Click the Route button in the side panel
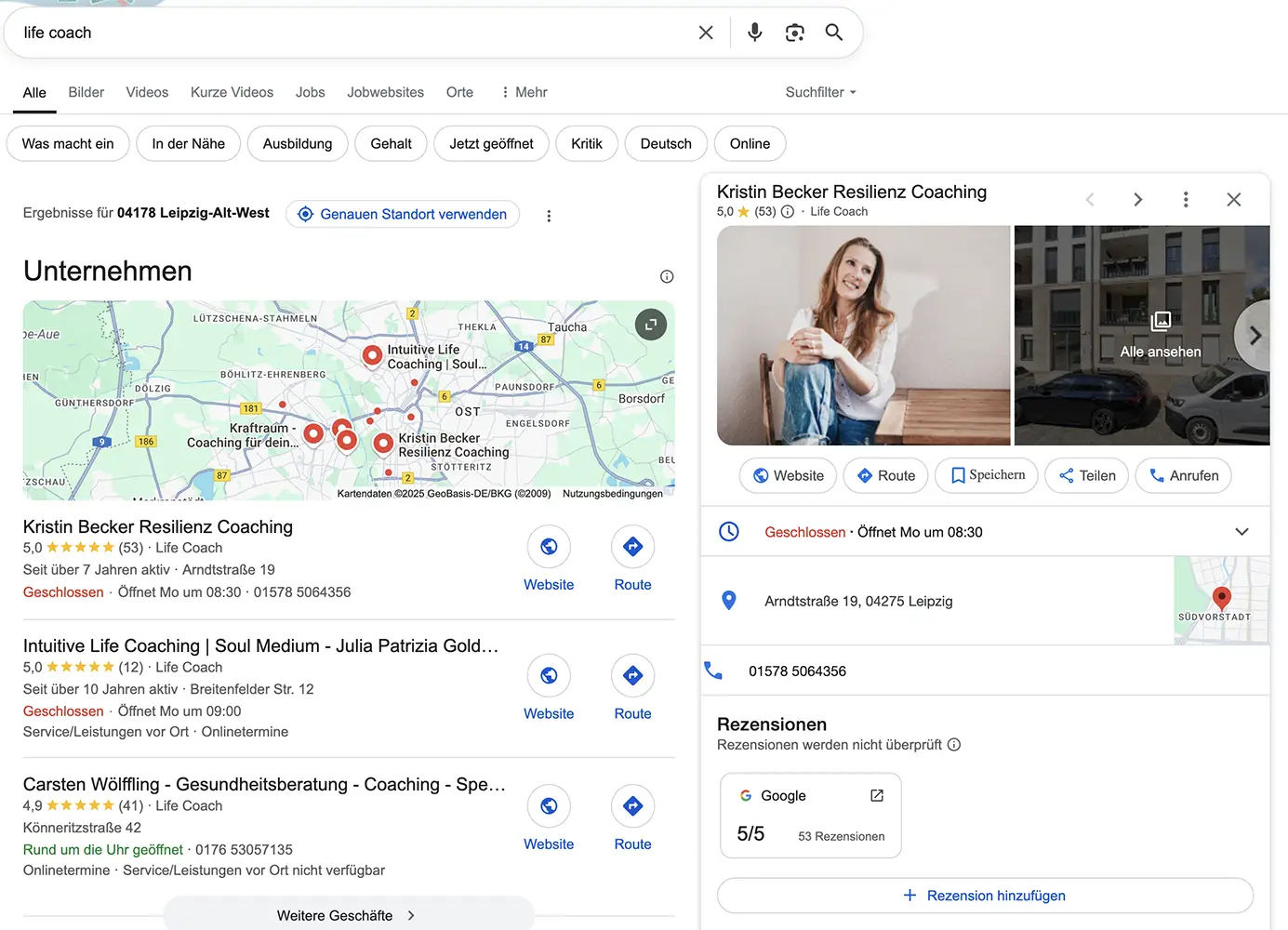Image resolution: width=1288 pixels, height=930 pixels. pos(885,475)
